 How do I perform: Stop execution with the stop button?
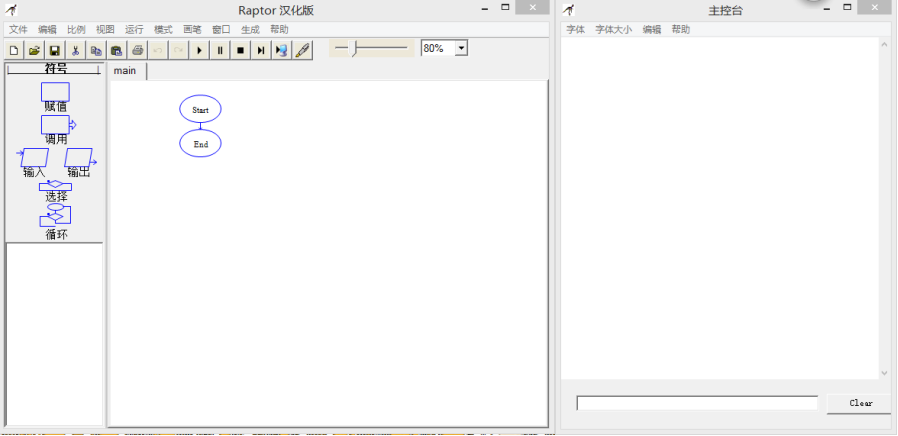(241, 50)
